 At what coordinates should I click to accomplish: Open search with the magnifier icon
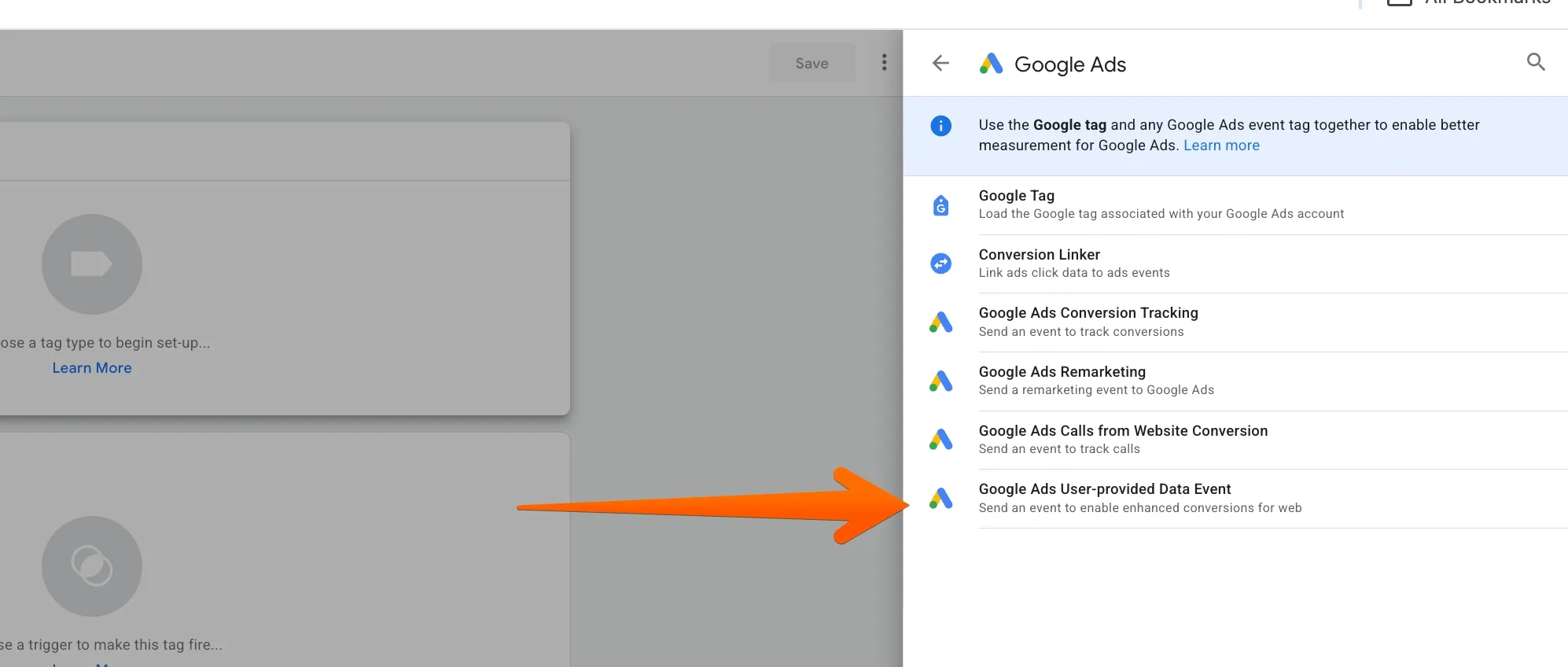(x=1536, y=61)
